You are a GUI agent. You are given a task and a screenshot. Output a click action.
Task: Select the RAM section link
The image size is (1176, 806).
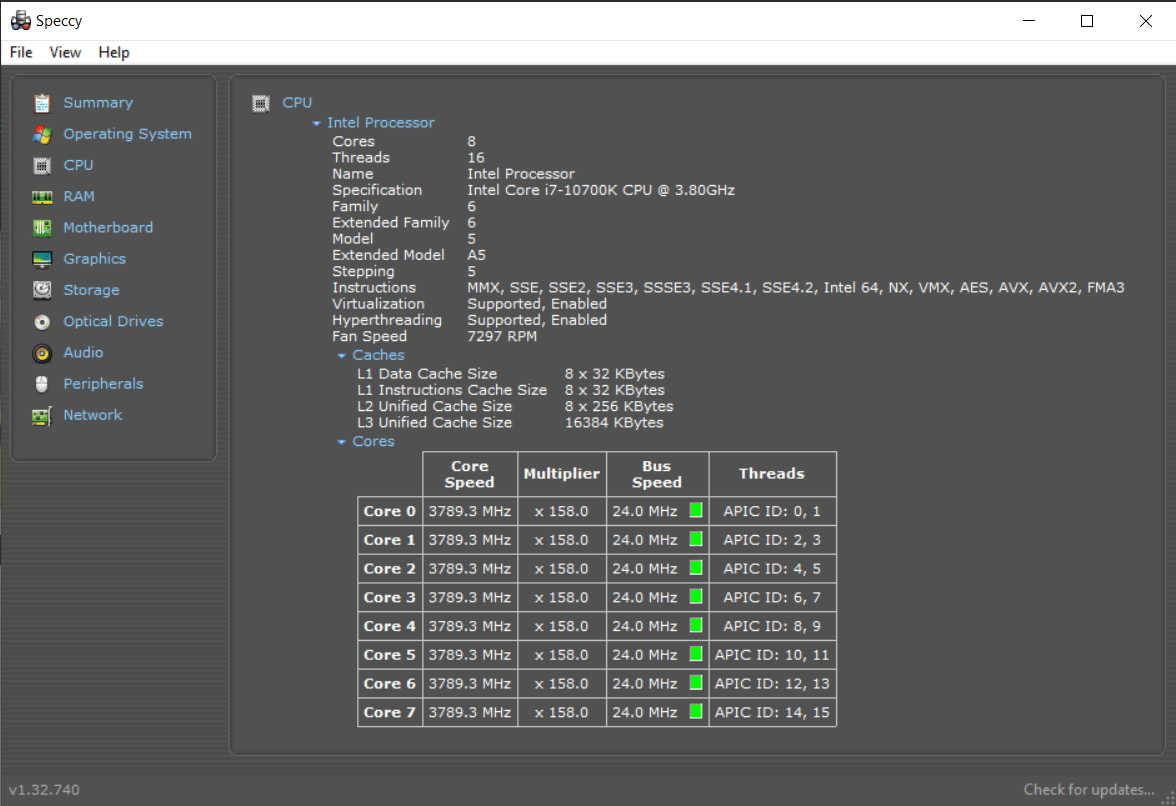79,196
